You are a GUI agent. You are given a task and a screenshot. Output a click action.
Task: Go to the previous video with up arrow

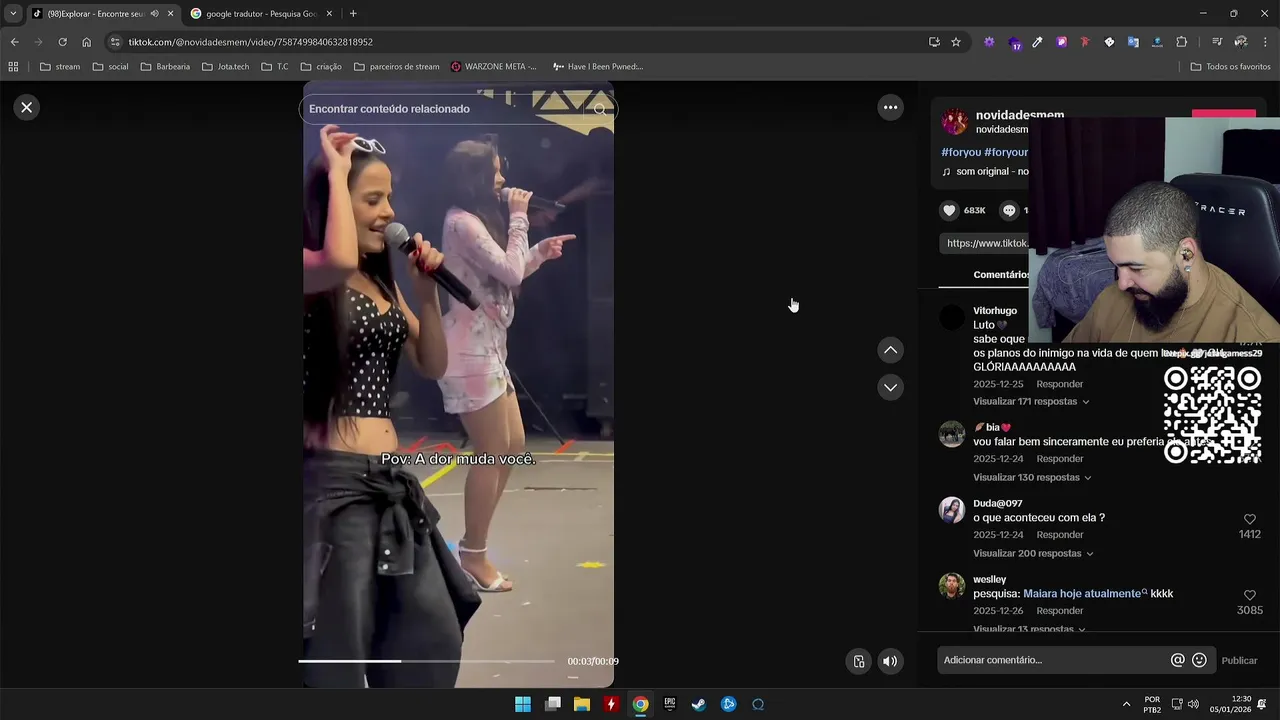pos(890,350)
